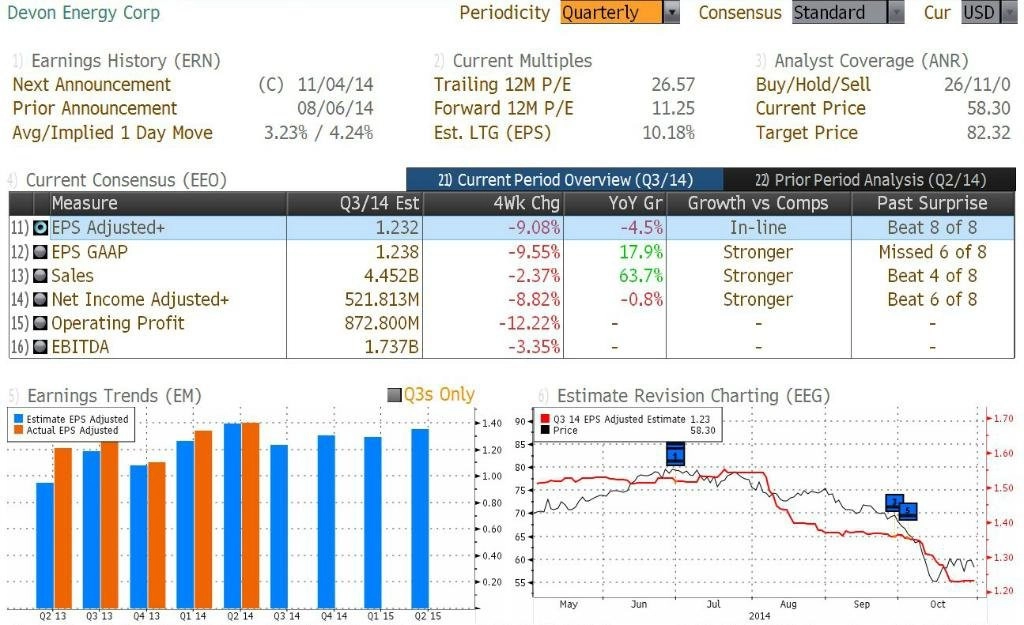The width and height of the screenshot is (1024, 625).
Task: Click Buy/Hold/Sell value 26/11/0
Action: point(977,85)
